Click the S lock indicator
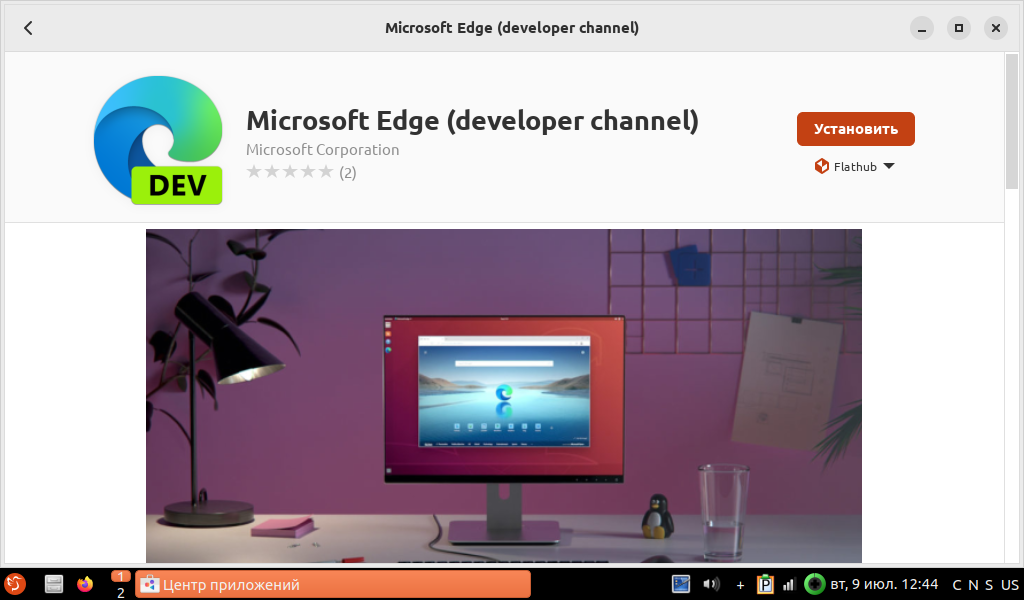 pos(989,585)
